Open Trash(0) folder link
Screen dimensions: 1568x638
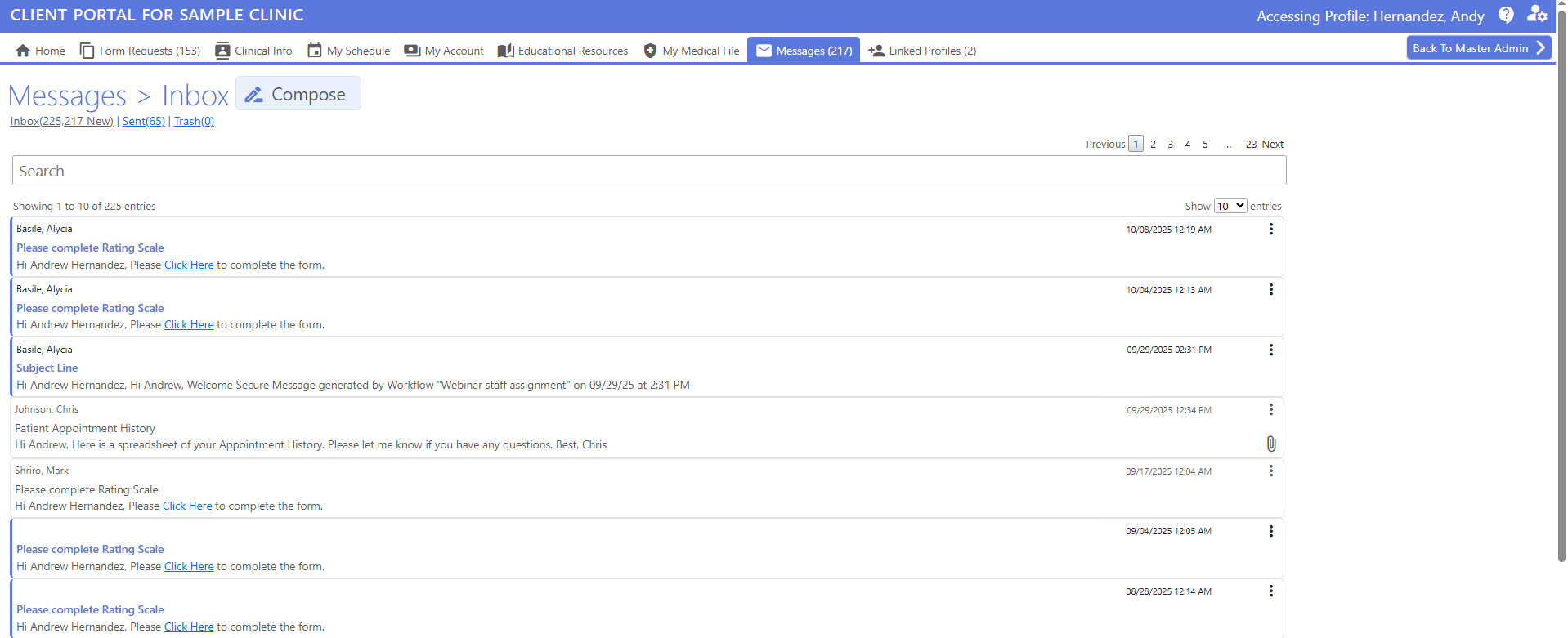pos(194,121)
